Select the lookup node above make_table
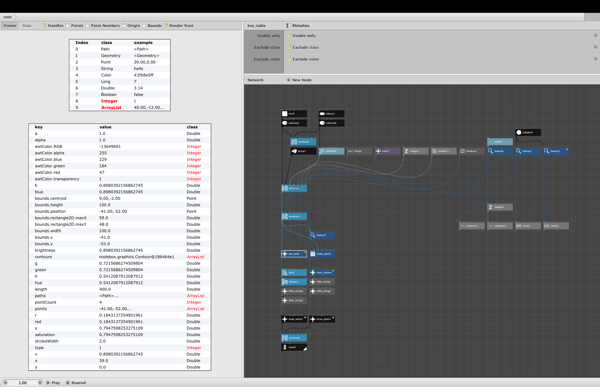The width and height of the screenshot is (600, 387). [x=322, y=235]
